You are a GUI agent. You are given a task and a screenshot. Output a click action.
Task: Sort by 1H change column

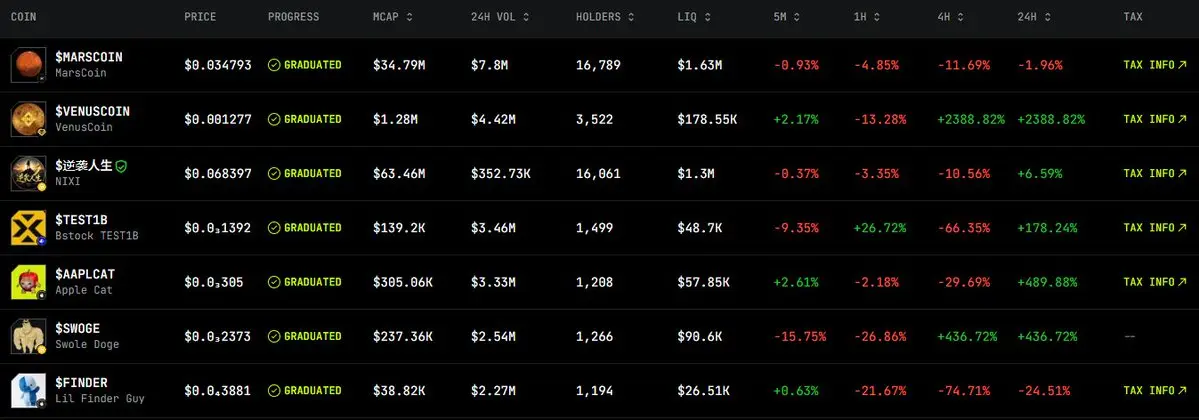(867, 17)
